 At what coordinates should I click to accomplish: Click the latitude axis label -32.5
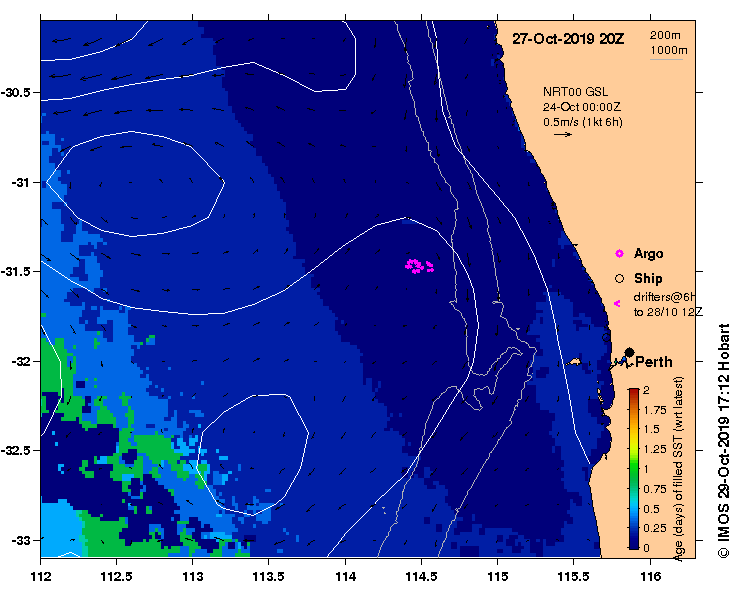pyautogui.click(x=15, y=451)
